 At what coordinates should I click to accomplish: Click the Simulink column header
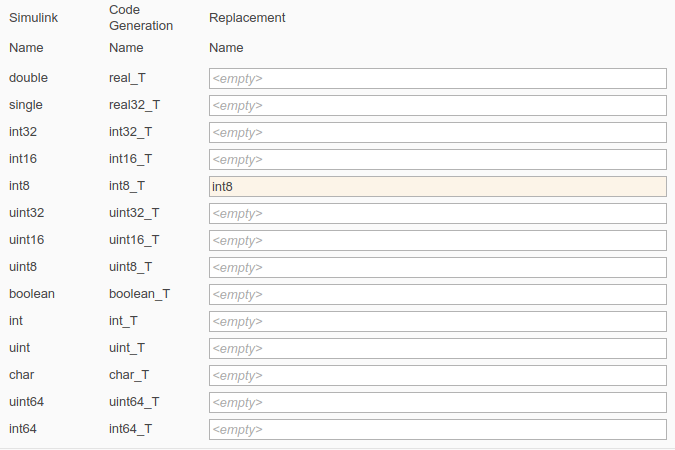point(33,18)
